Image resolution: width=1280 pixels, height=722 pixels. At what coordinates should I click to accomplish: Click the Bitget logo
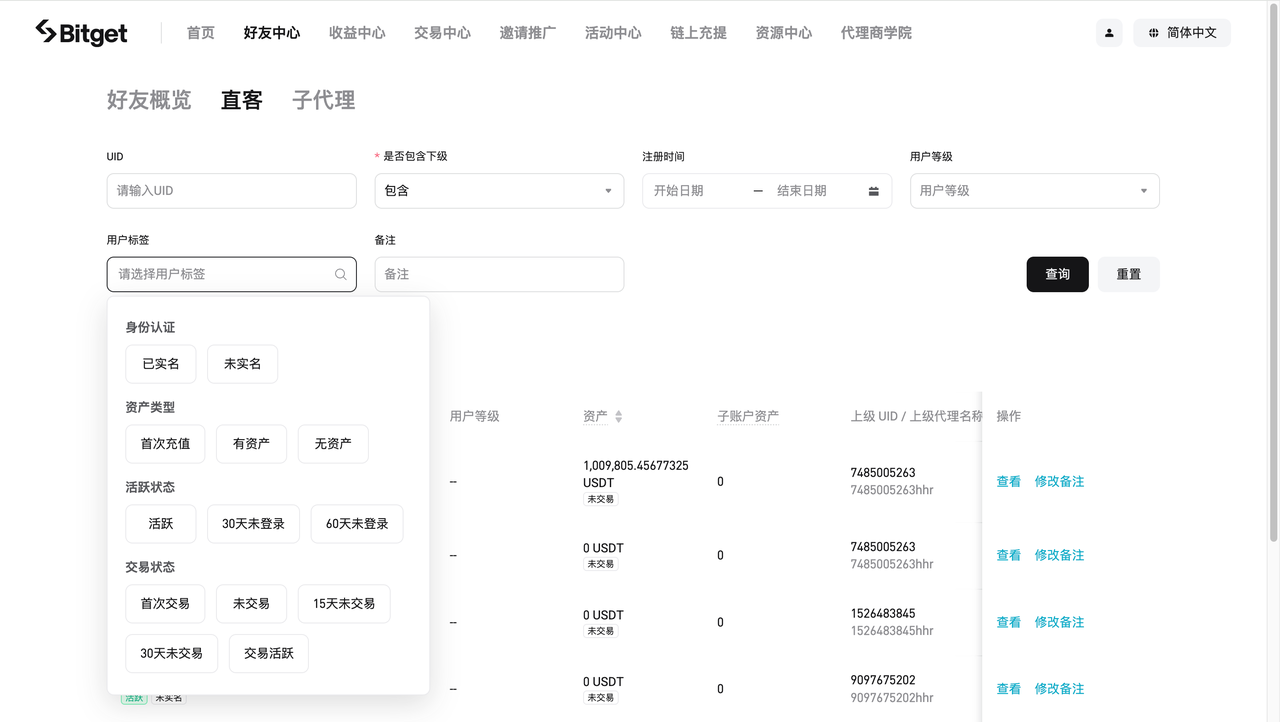[81, 33]
